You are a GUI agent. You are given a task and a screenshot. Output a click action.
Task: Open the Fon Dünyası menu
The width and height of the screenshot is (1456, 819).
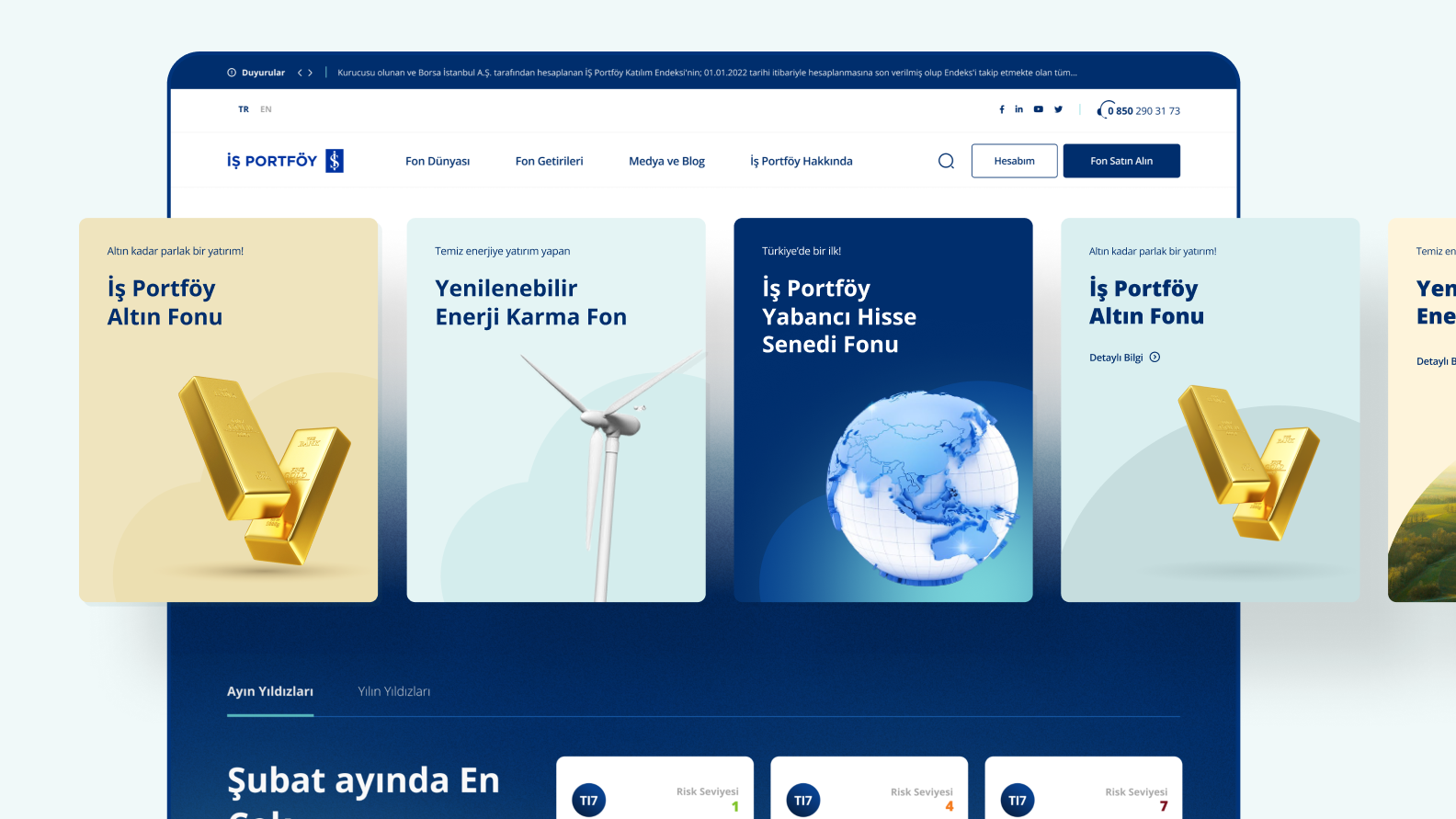[x=438, y=161]
